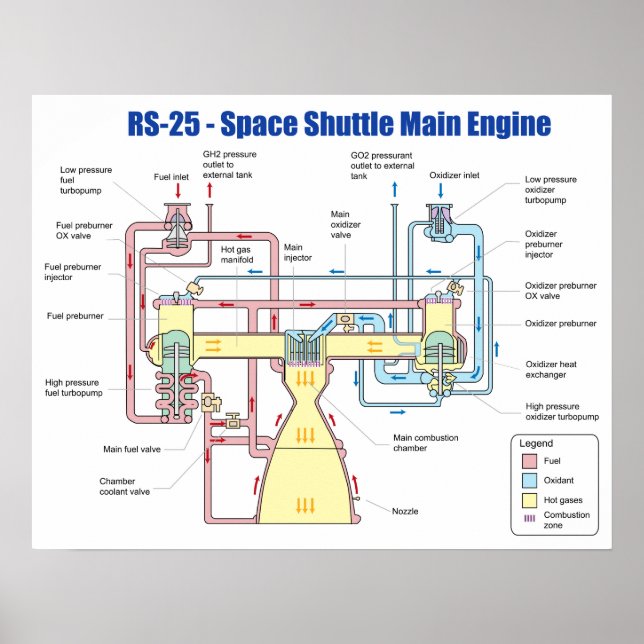Click the RS-25 Space Shuttle Main Engine title
The image size is (644, 644).
point(339,124)
